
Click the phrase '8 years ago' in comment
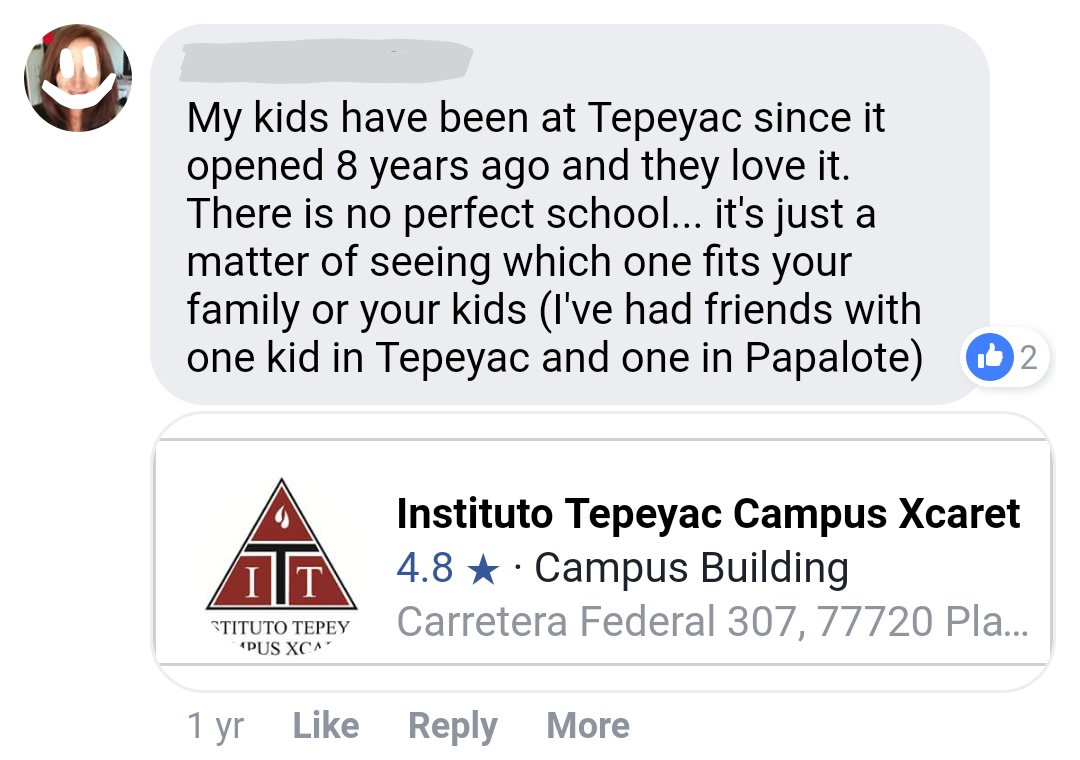444,167
